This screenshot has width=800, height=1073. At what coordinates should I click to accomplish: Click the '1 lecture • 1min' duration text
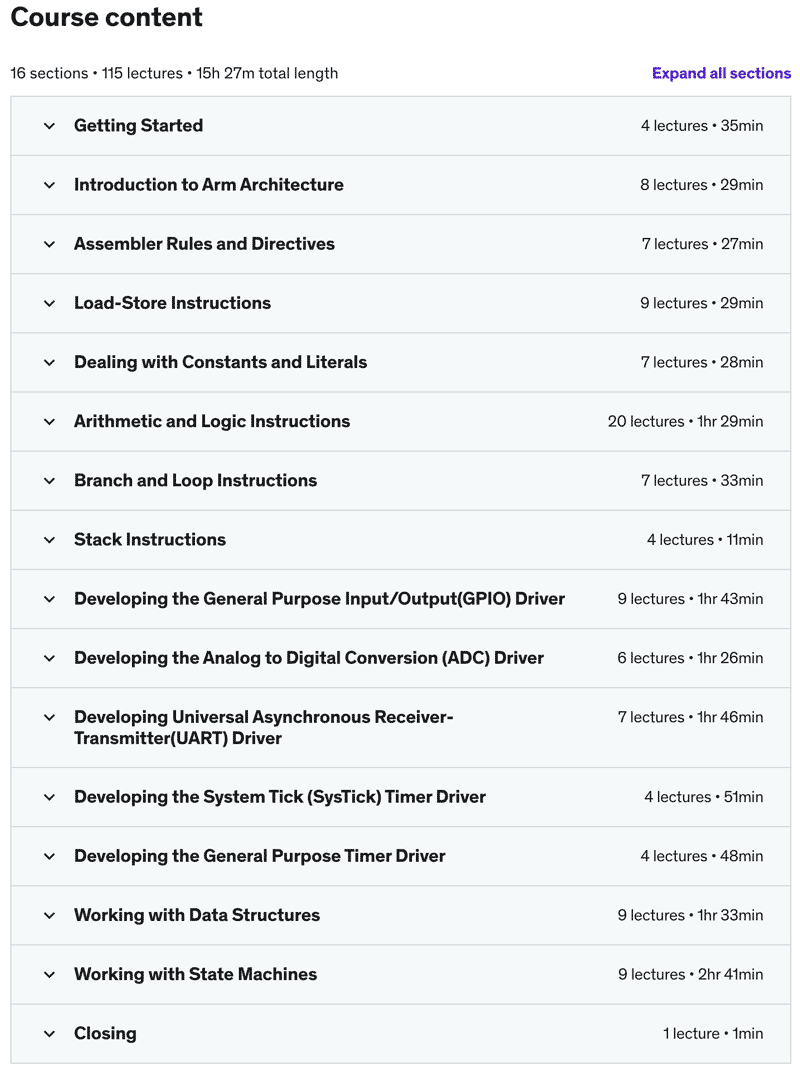tap(713, 1033)
